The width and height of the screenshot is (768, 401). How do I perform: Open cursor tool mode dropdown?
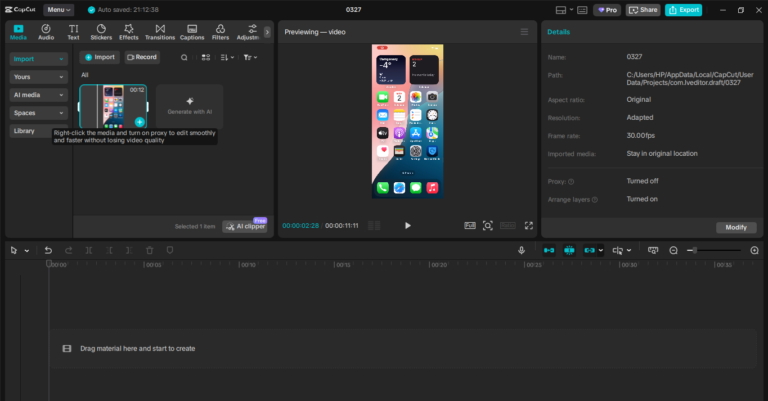click(27, 251)
